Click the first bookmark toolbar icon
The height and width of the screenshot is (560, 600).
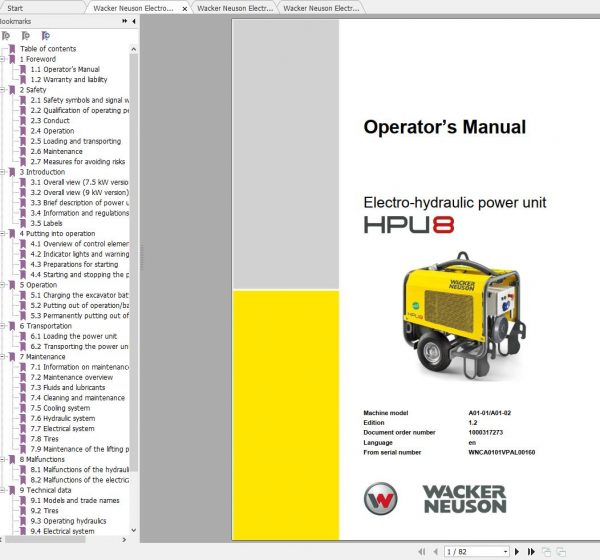(6, 36)
